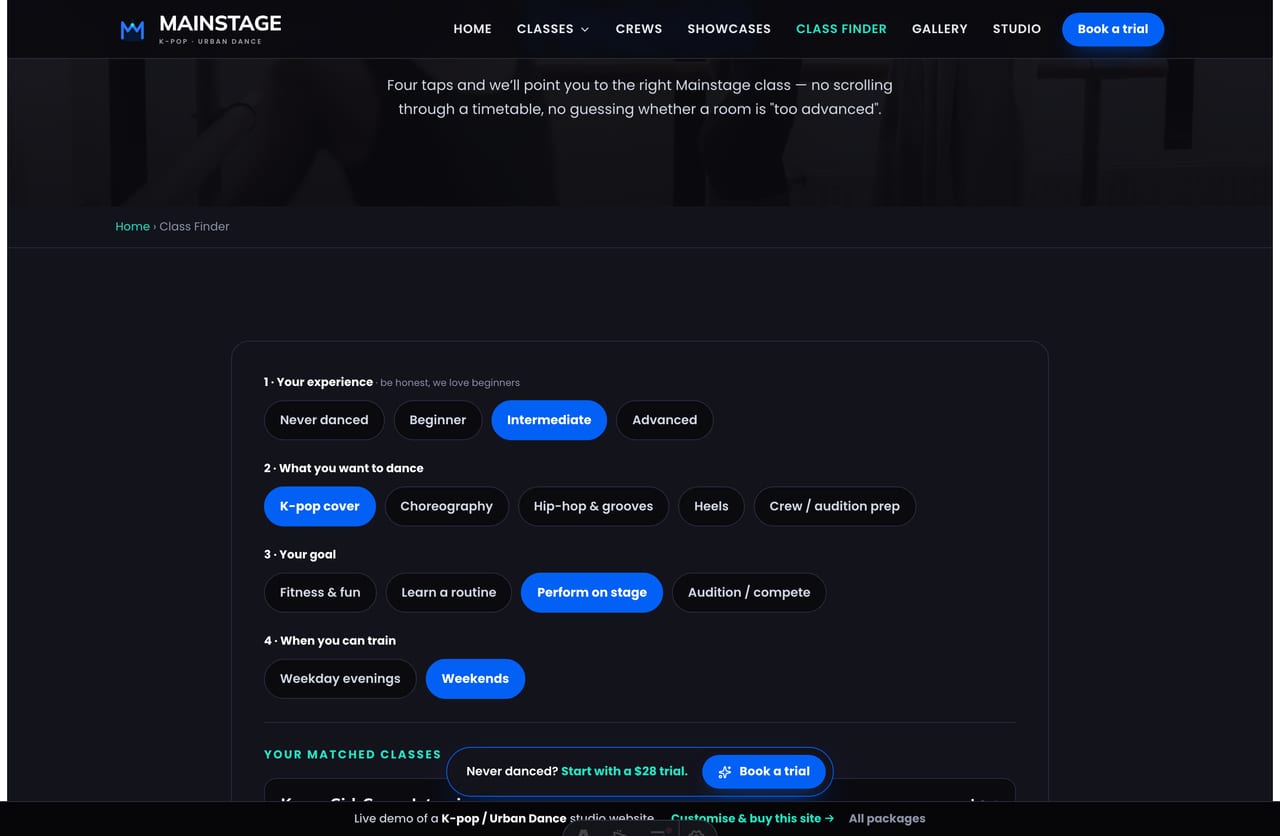Viewport: 1280px width, 836px height.
Task: Choose the Beginner experience level
Action: click(x=438, y=420)
